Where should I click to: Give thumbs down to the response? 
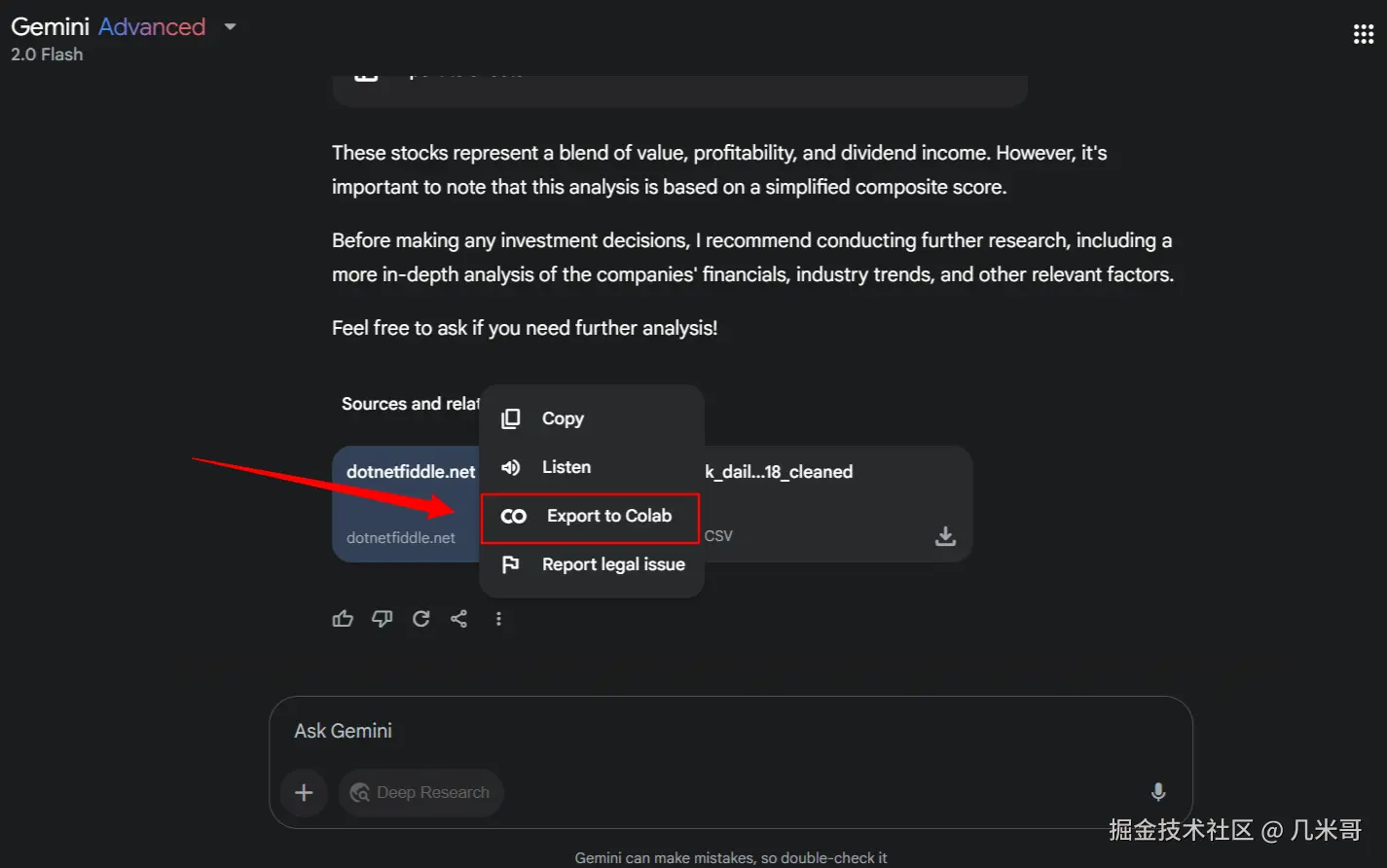point(382,619)
